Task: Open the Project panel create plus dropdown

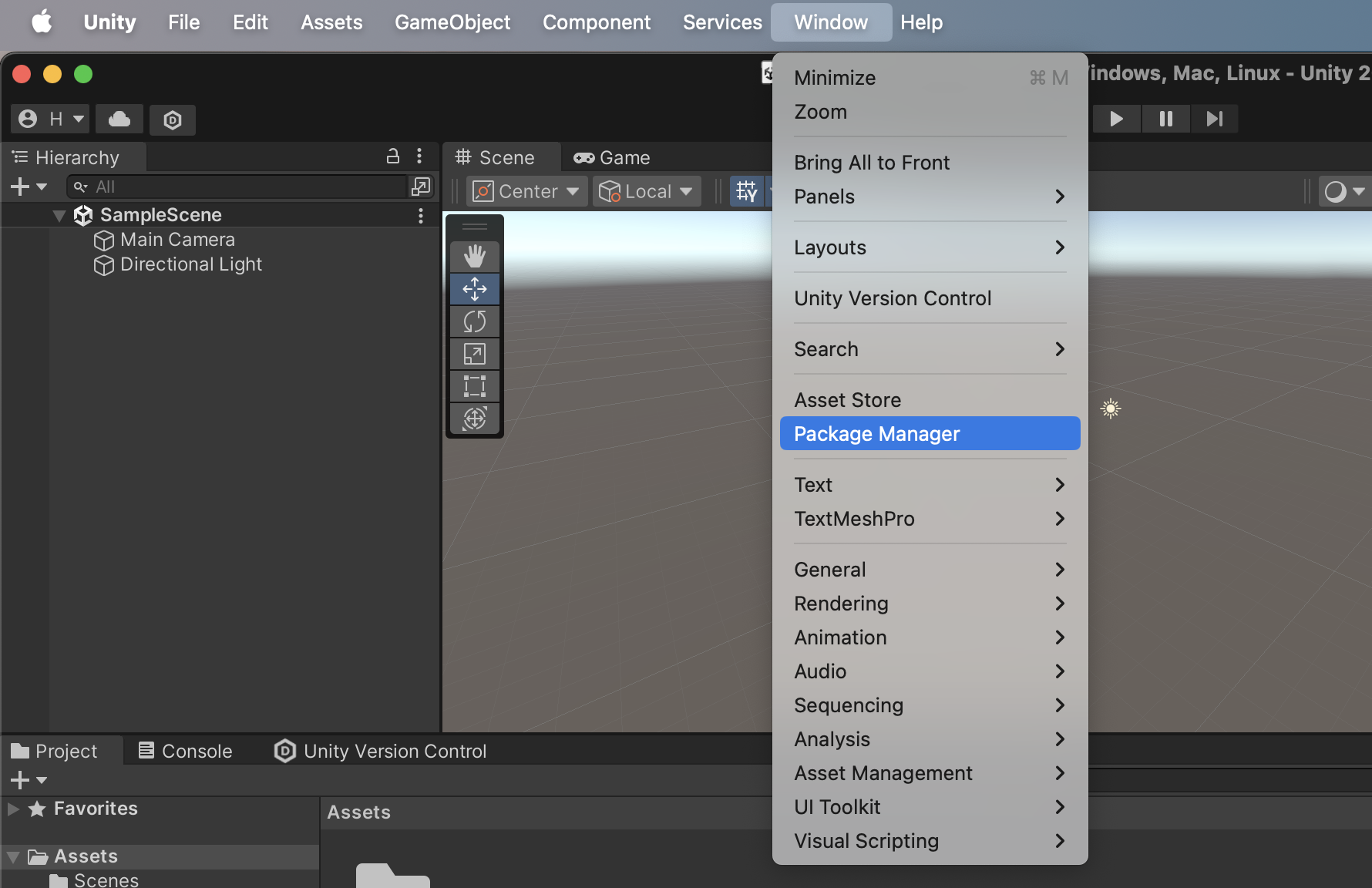Action: point(29,780)
